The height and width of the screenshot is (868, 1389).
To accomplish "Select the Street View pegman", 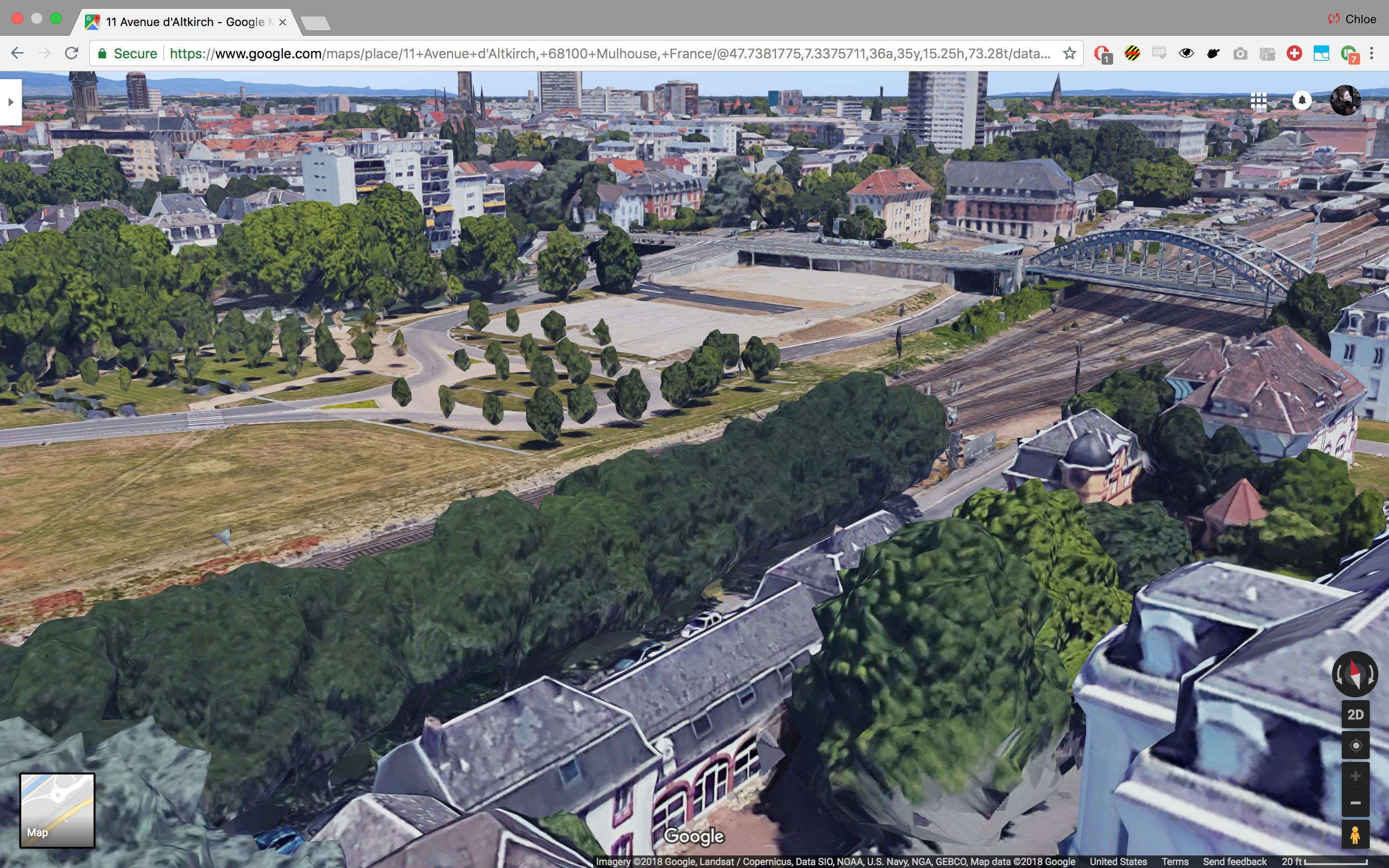I will point(1355,835).
